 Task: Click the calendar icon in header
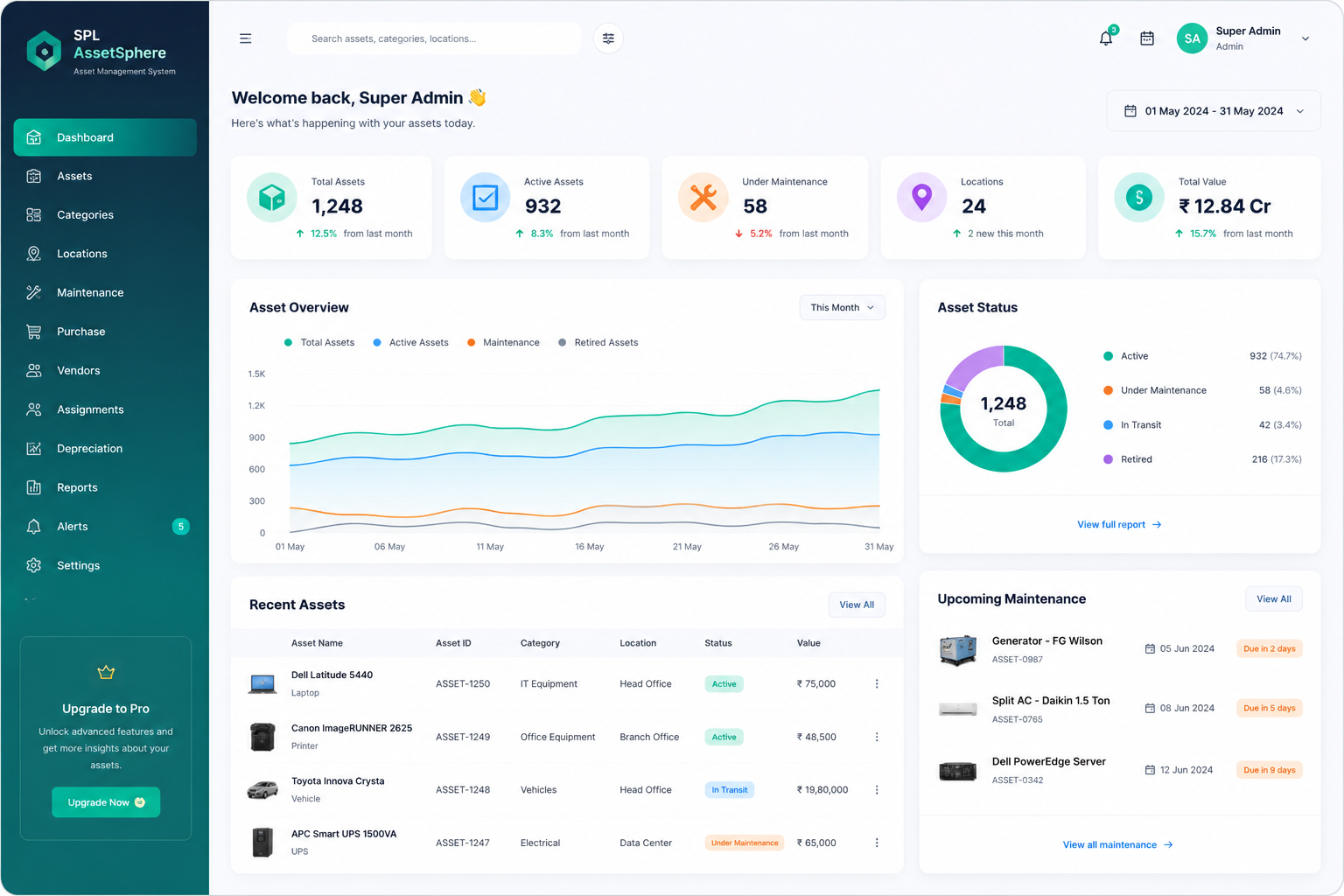(x=1147, y=38)
